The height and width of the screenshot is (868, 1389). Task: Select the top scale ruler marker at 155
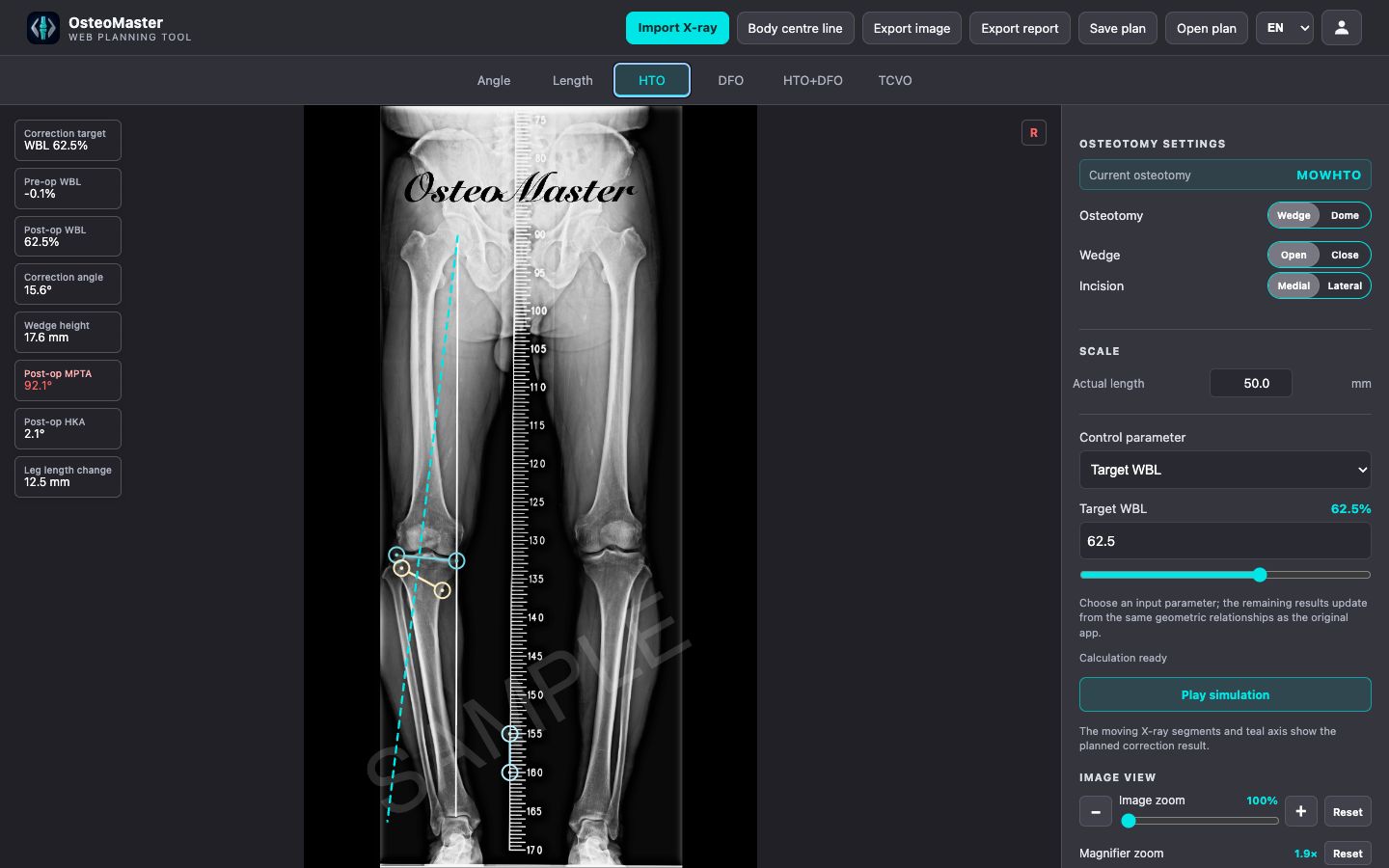[x=510, y=734]
